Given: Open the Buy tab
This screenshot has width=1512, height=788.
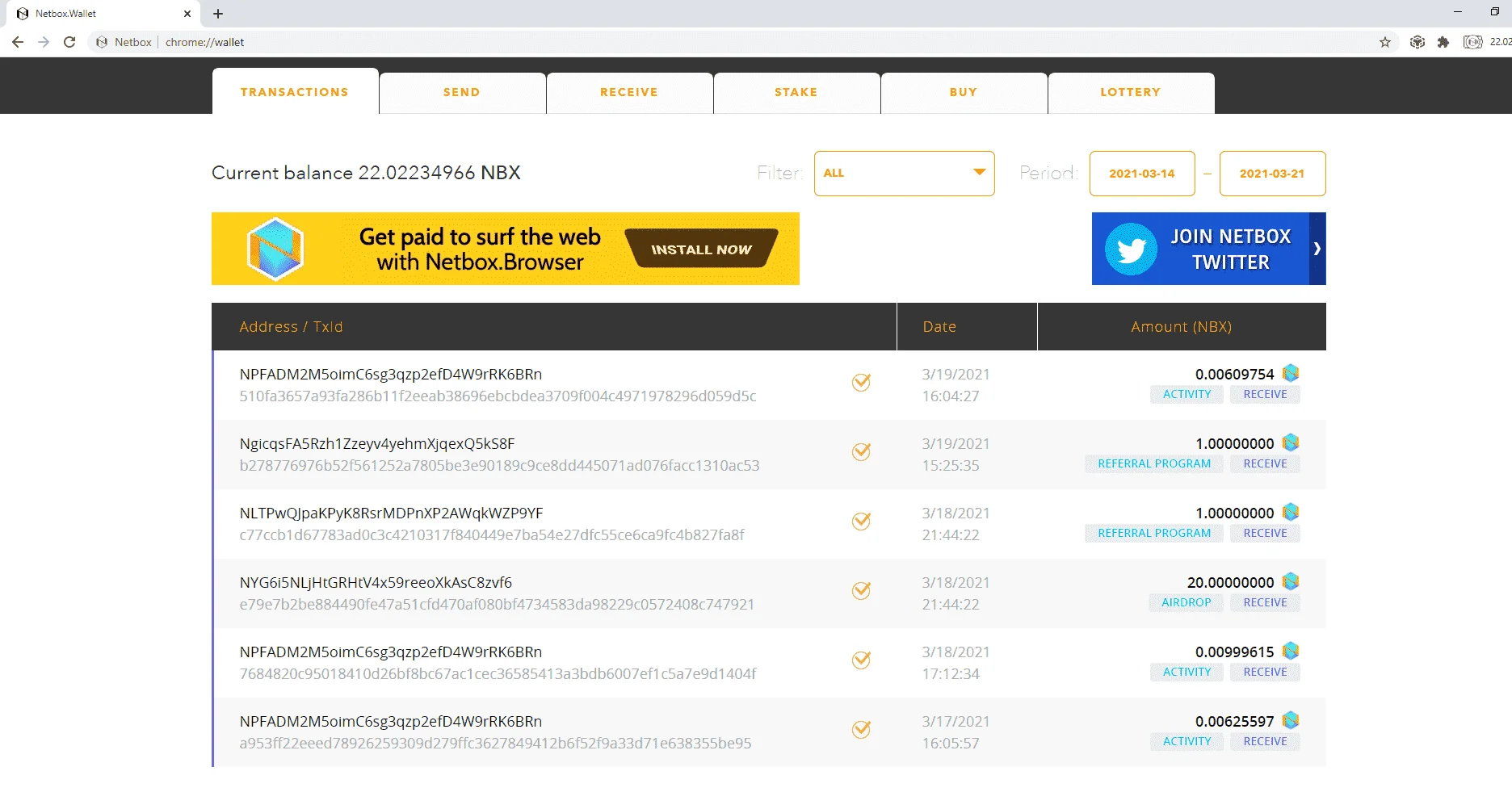Looking at the screenshot, I should click(964, 93).
